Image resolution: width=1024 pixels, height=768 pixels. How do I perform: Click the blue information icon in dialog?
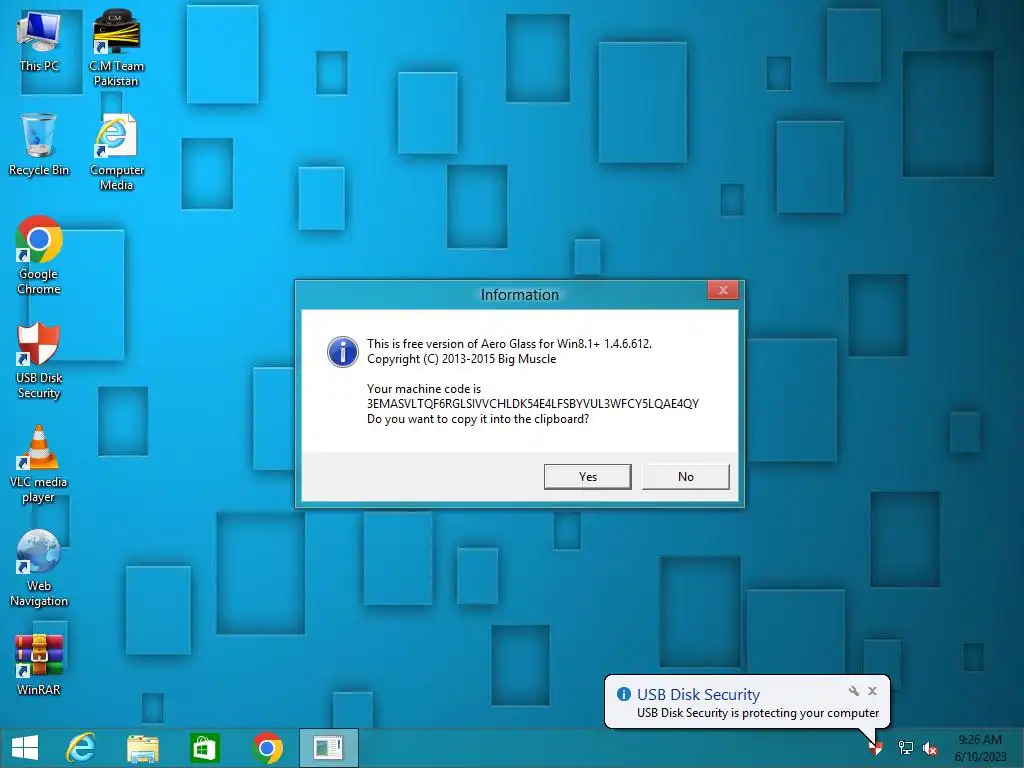click(343, 352)
